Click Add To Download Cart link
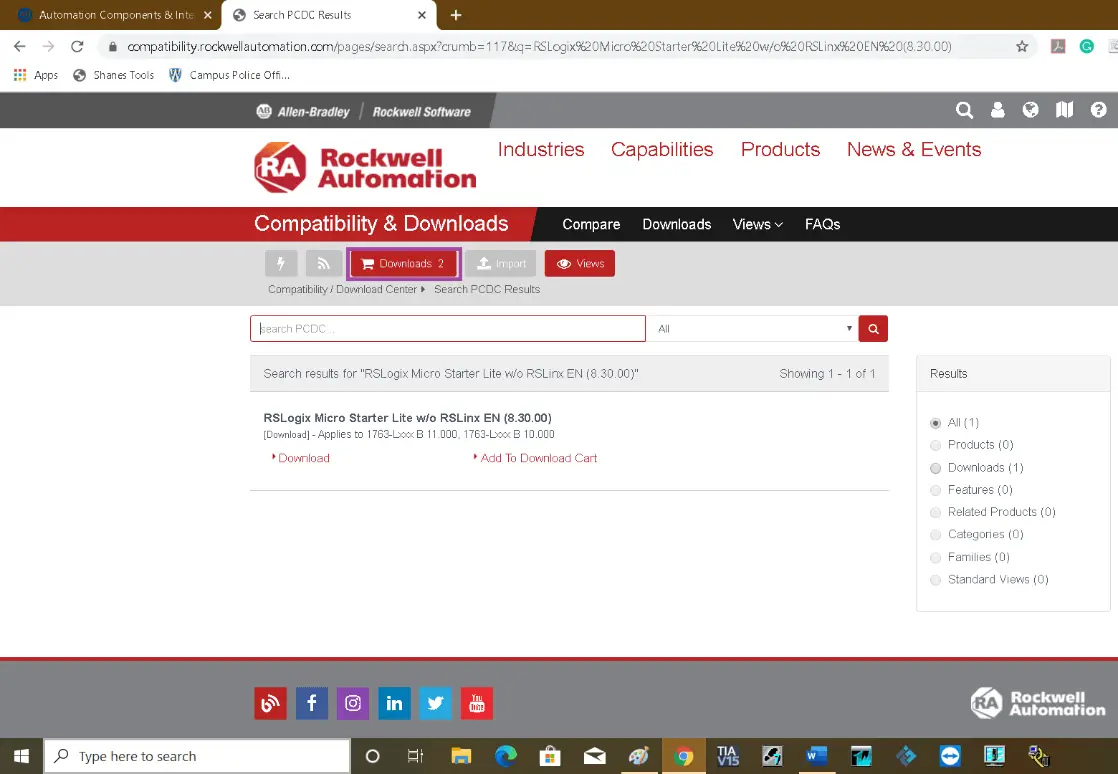Screen dimensions: 1118x774 pos(538,458)
